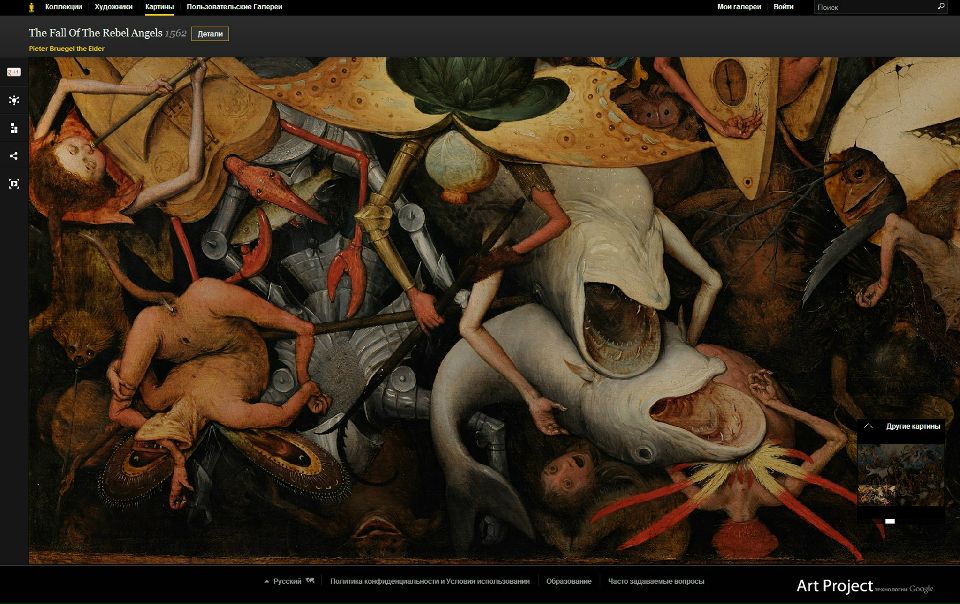Image resolution: width=960 pixels, height=604 pixels.
Task: Click the golden Art Project logo icon
Action: point(30,7)
